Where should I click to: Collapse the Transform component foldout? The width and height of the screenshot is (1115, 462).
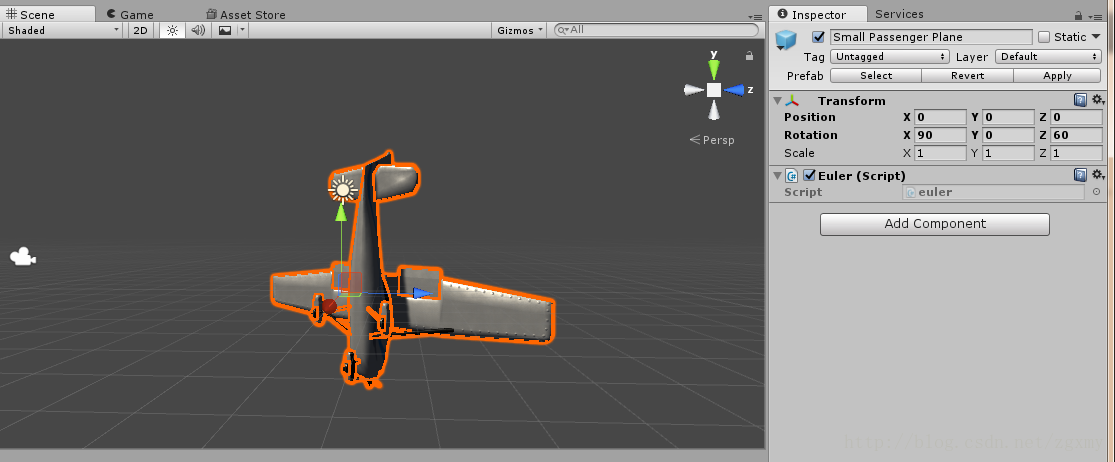(777, 100)
